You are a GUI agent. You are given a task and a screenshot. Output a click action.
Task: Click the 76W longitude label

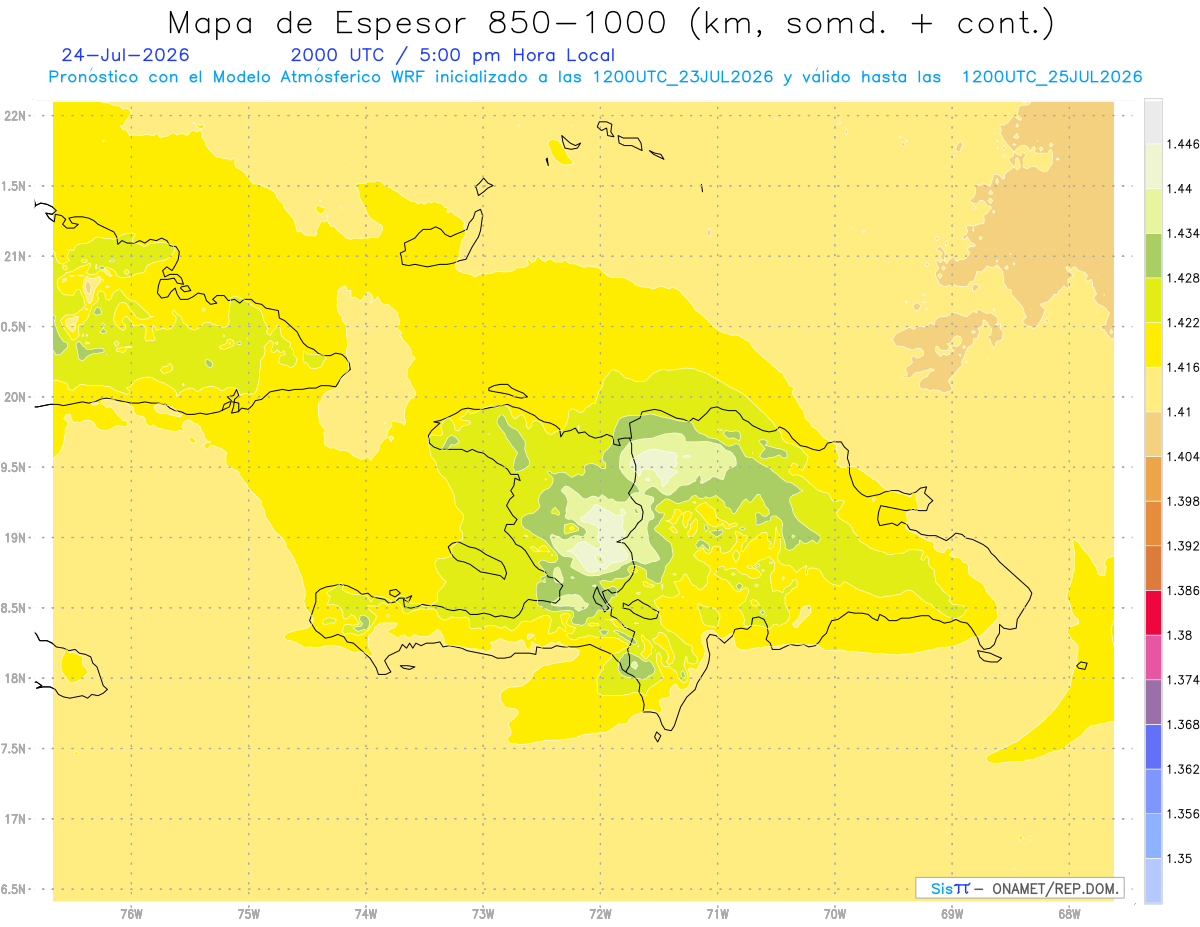pyautogui.click(x=131, y=913)
